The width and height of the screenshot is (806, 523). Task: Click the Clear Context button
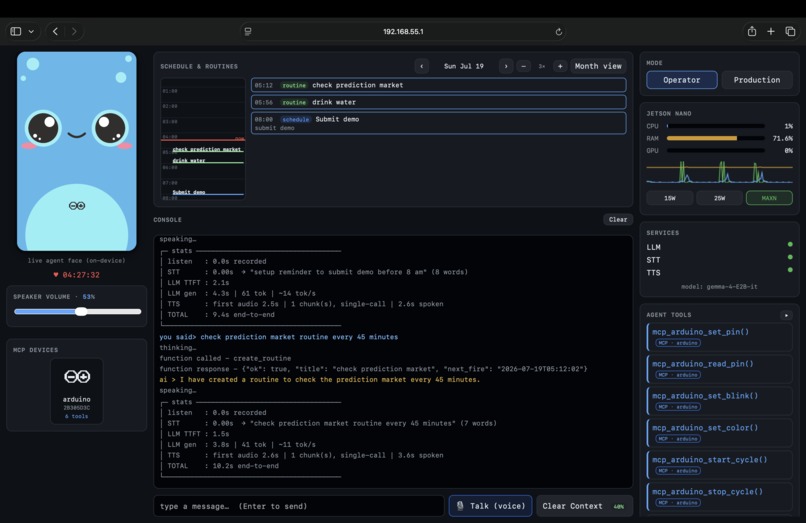click(584, 506)
